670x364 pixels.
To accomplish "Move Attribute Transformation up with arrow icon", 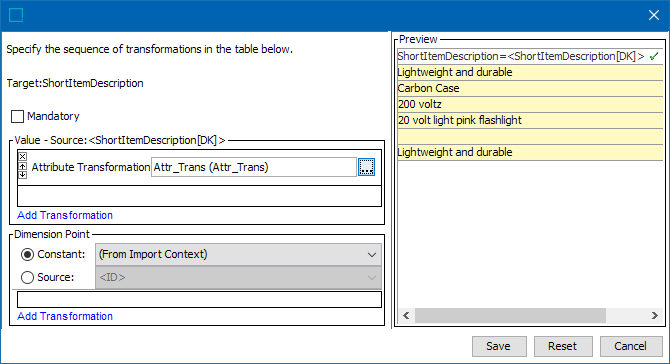I will (23, 166).
